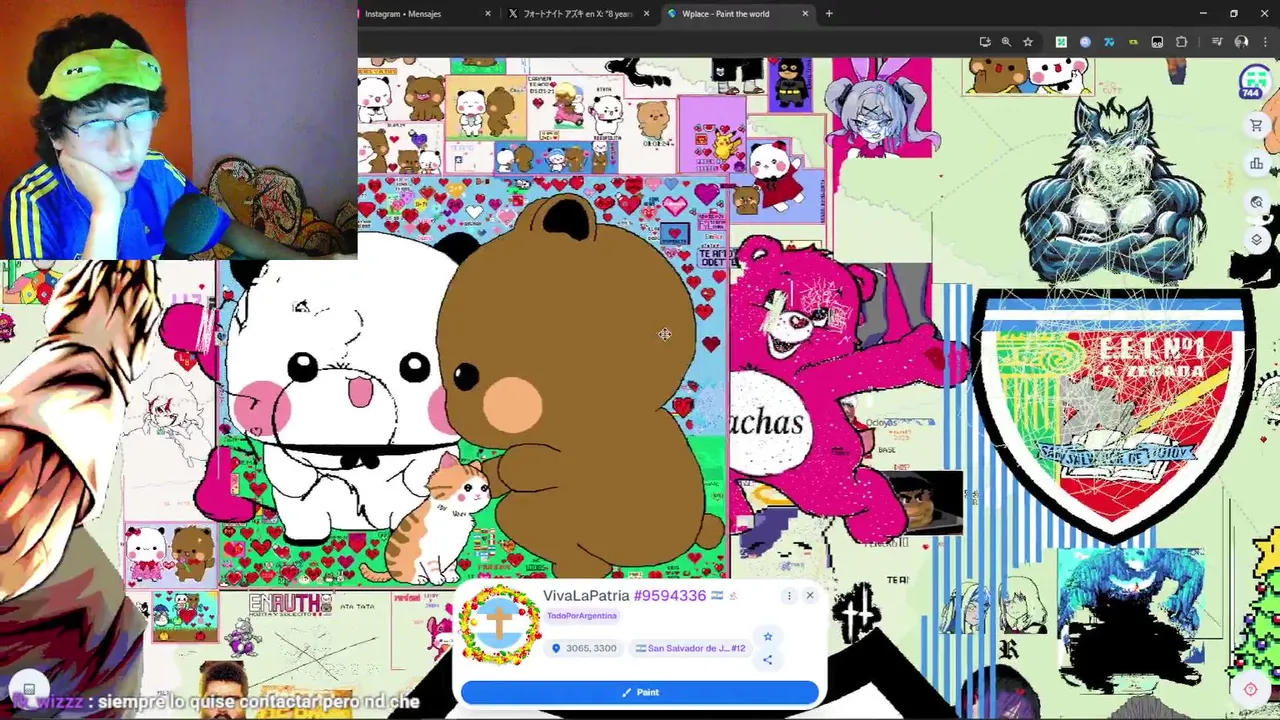Click the green extension icon in toolbar
The image size is (1280, 720).
click(1061, 42)
